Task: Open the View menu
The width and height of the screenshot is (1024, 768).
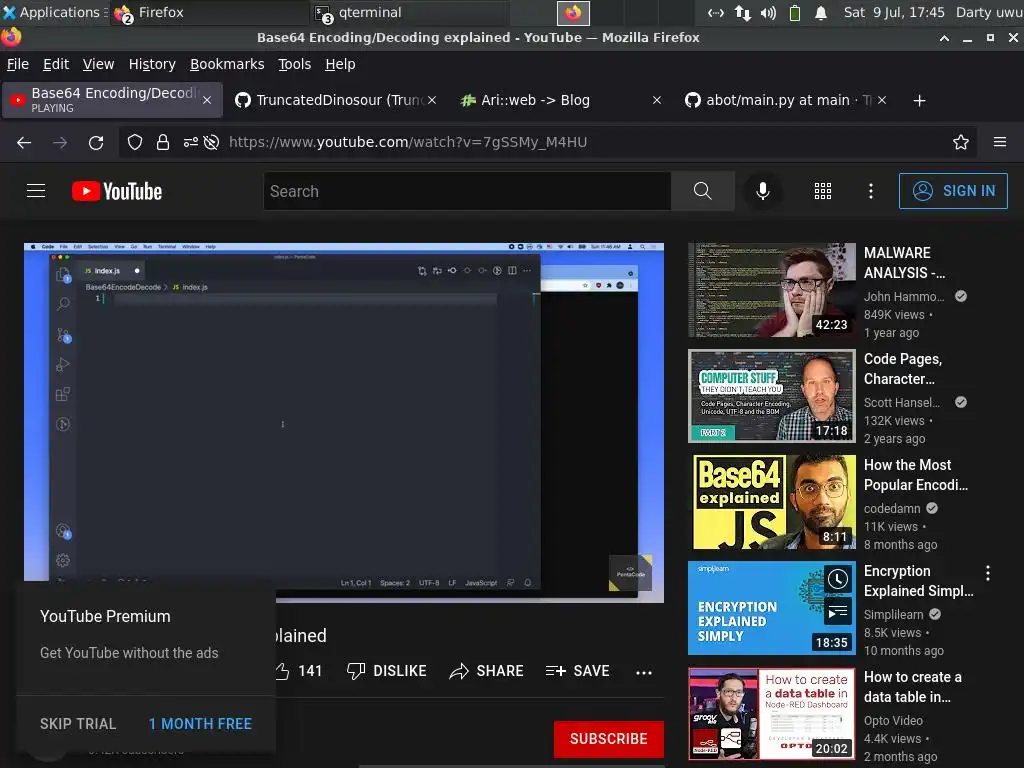Action: tap(99, 64)
